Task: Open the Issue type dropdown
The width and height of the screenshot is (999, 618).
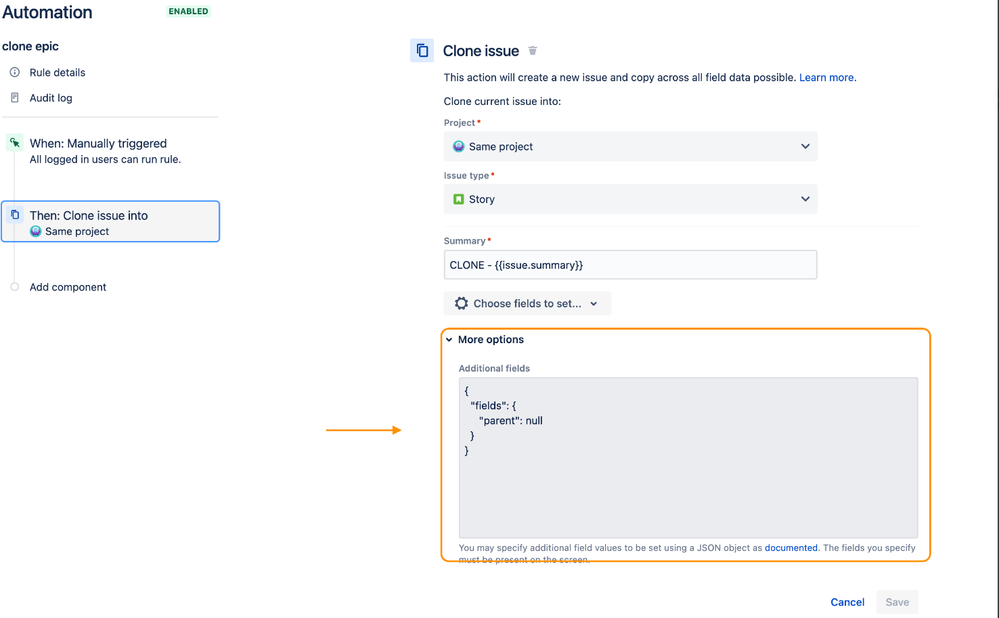Action: click(630, 199)
